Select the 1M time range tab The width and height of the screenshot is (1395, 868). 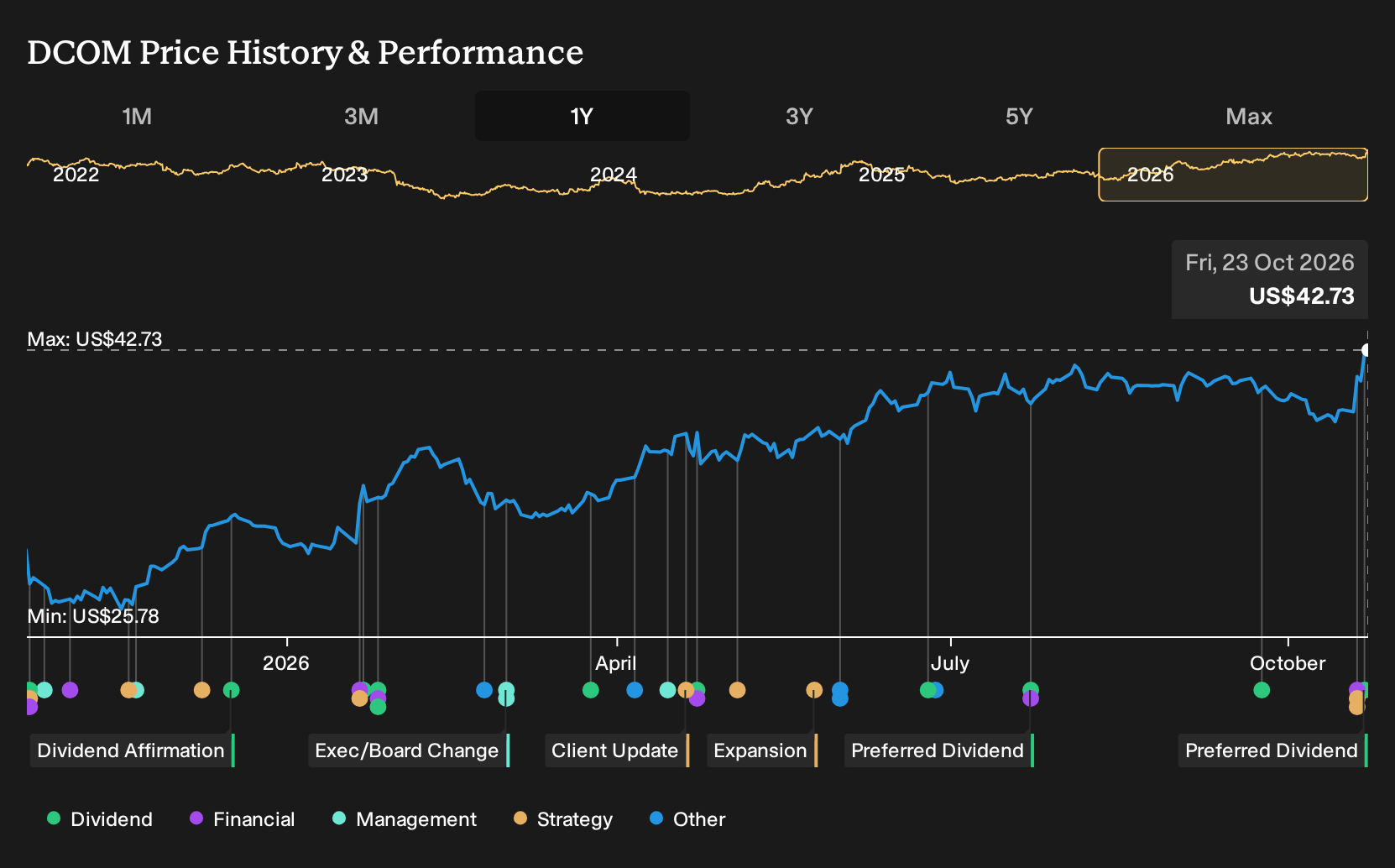point(137,116)
